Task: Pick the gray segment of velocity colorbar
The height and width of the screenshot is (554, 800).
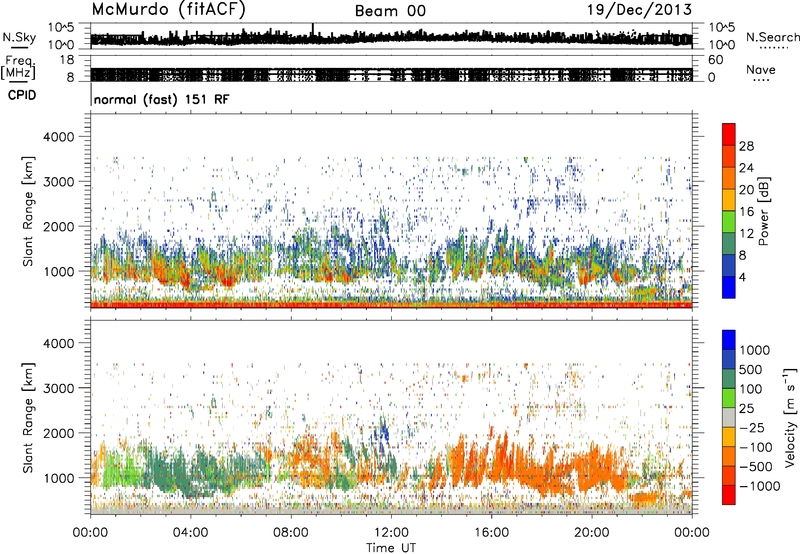Action: click(729, 417)
